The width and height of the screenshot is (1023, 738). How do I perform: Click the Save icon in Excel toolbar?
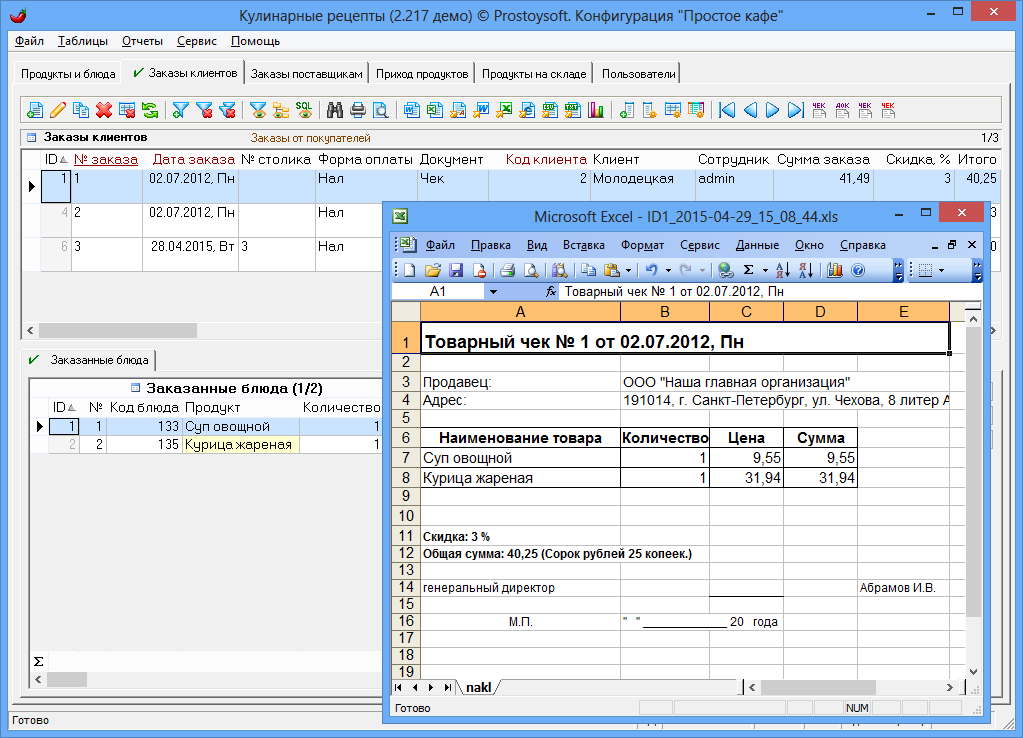click(x=456, y=270)
